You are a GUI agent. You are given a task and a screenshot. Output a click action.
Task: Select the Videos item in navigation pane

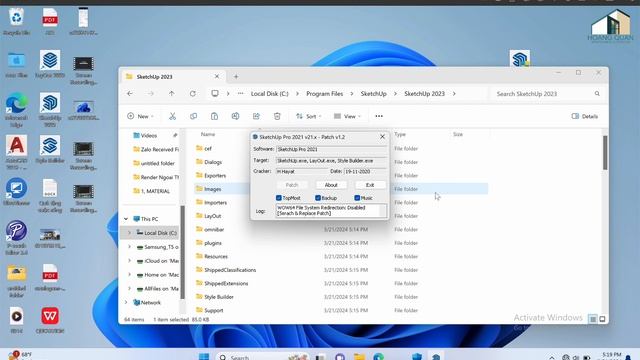(149, 136)
